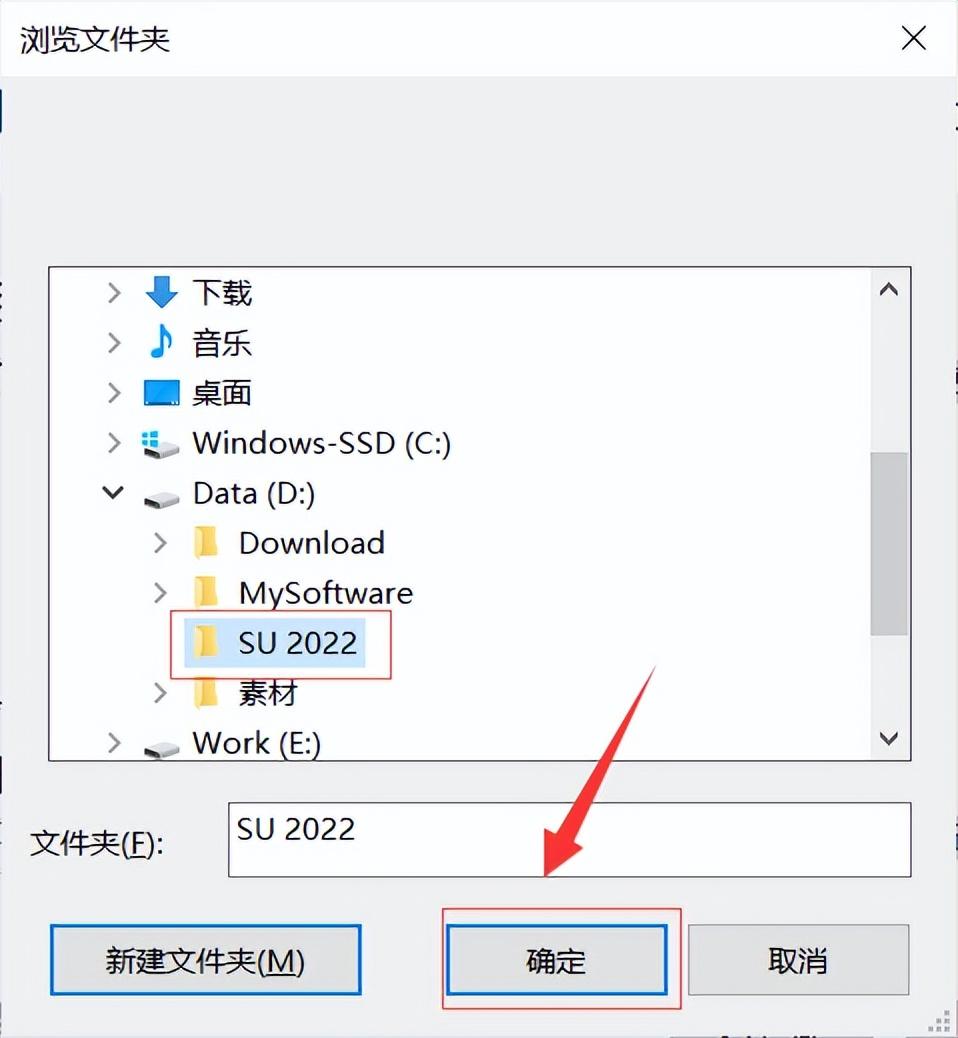This screenshot has width=958, height=1038.
Task: Select the Desktop monitor icon
Action: click(162, 393)
